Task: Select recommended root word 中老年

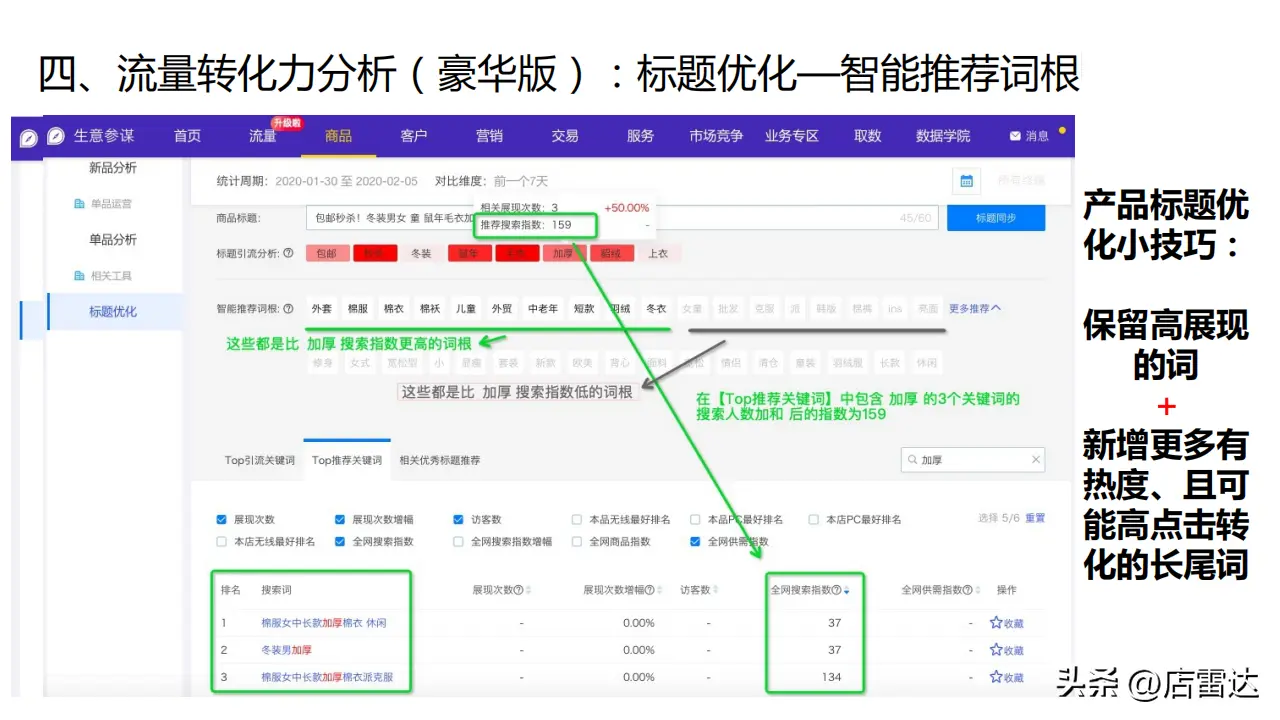Action: coord(543,309)
